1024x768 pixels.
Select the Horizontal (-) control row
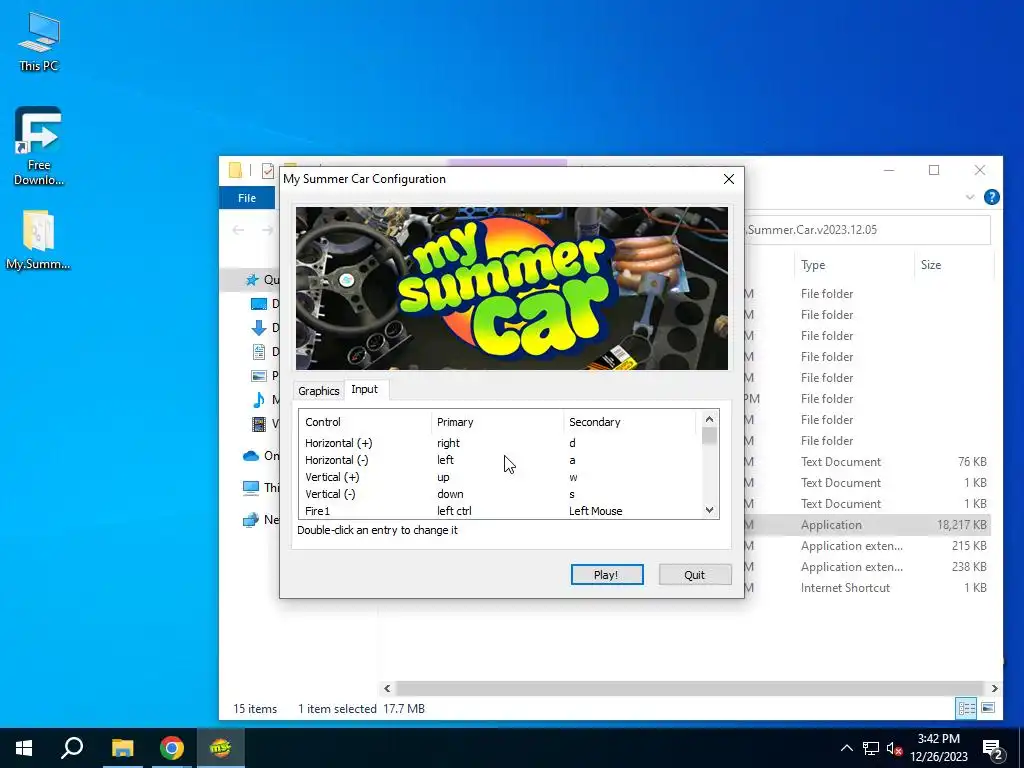(x=498, y=460)
